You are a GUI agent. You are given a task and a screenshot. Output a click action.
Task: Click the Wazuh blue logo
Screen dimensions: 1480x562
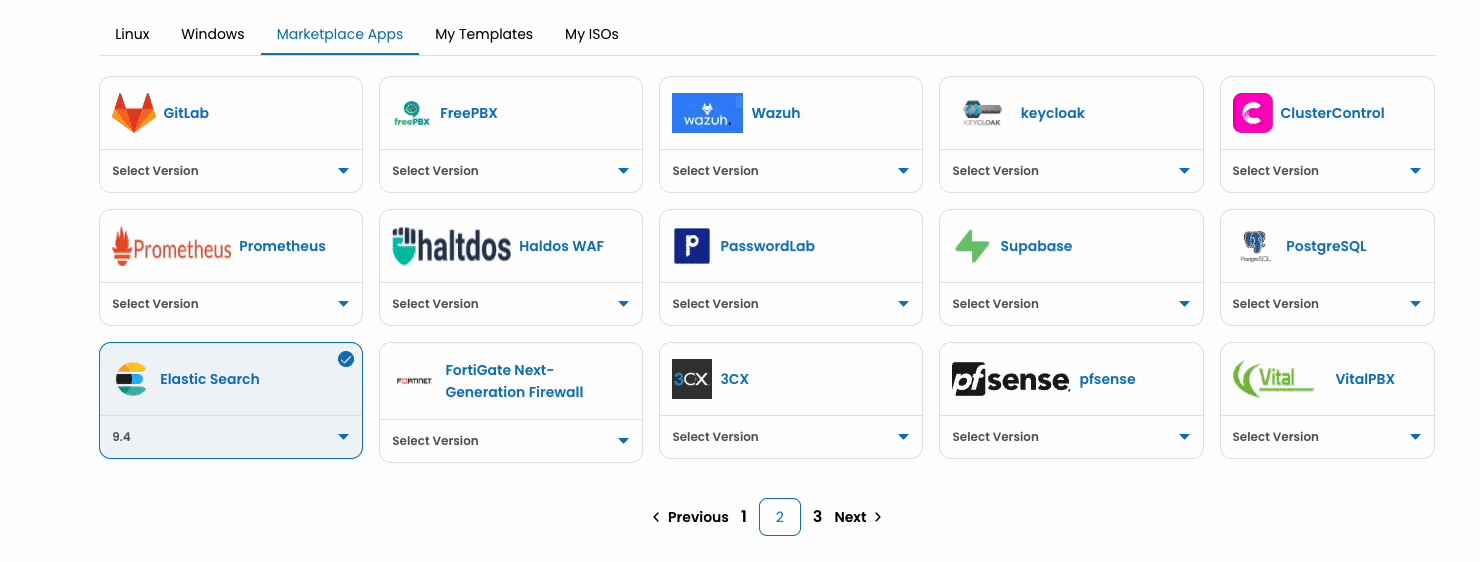(x=707, y=113)
